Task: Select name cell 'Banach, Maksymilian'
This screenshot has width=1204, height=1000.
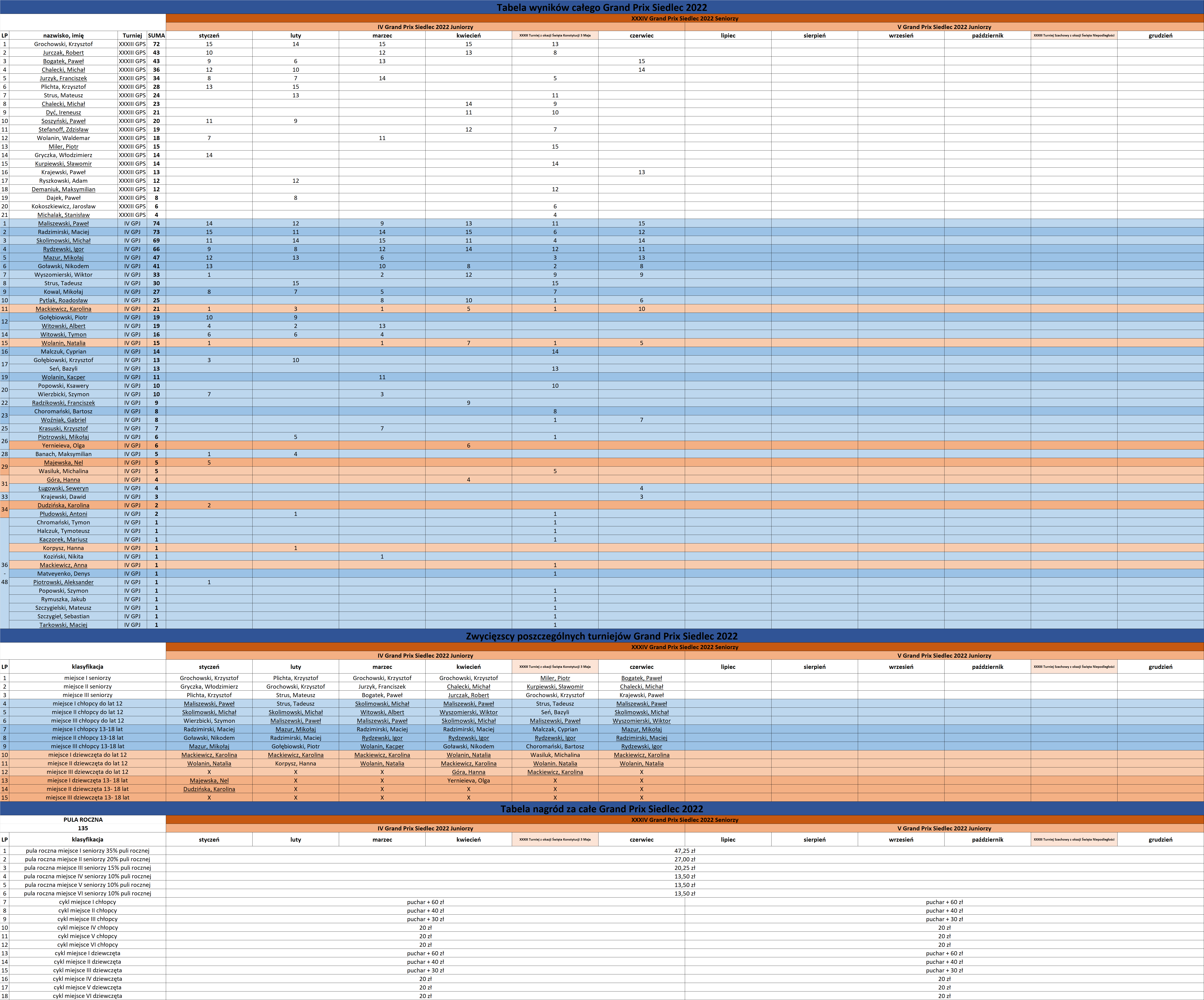Action: click(63, 454)
